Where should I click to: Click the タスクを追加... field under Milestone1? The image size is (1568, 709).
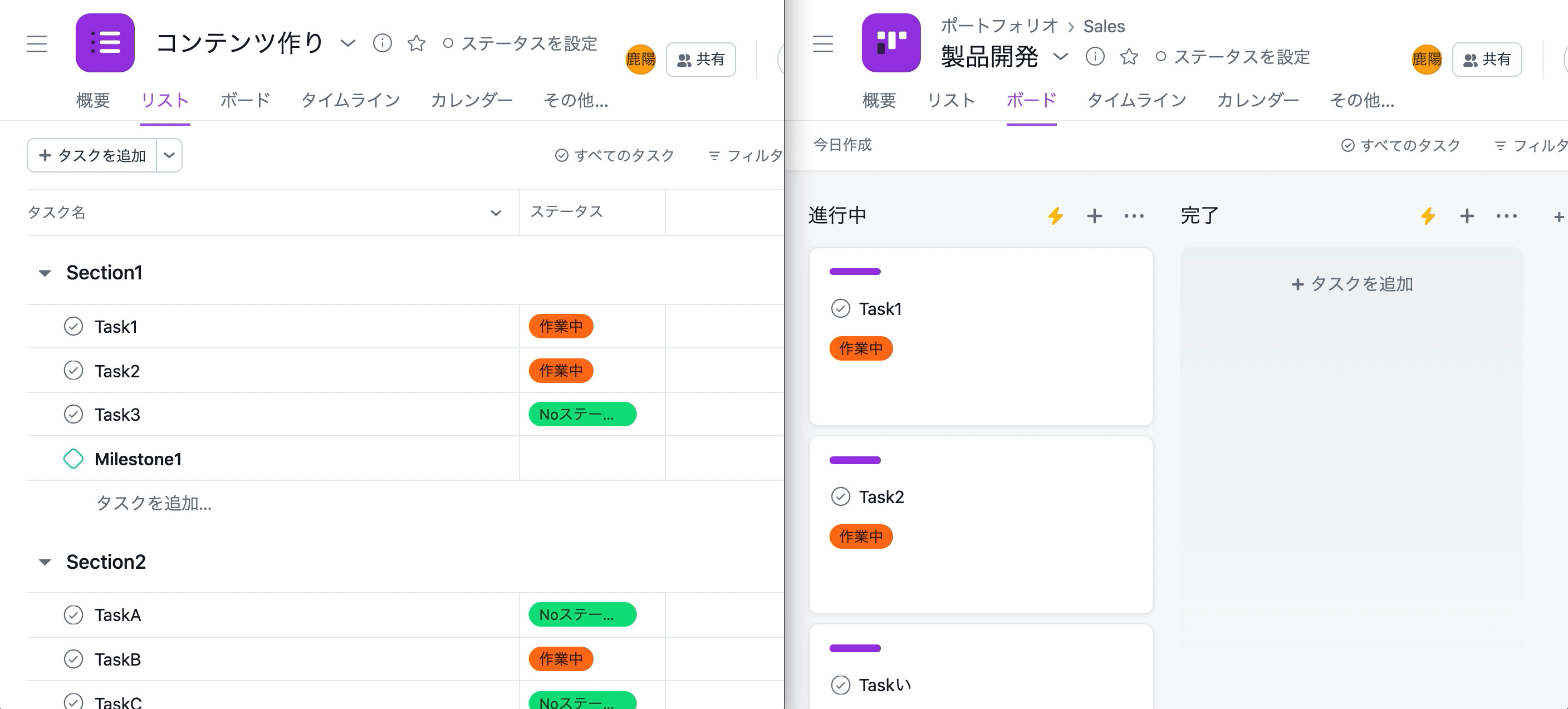pos(154,503)
